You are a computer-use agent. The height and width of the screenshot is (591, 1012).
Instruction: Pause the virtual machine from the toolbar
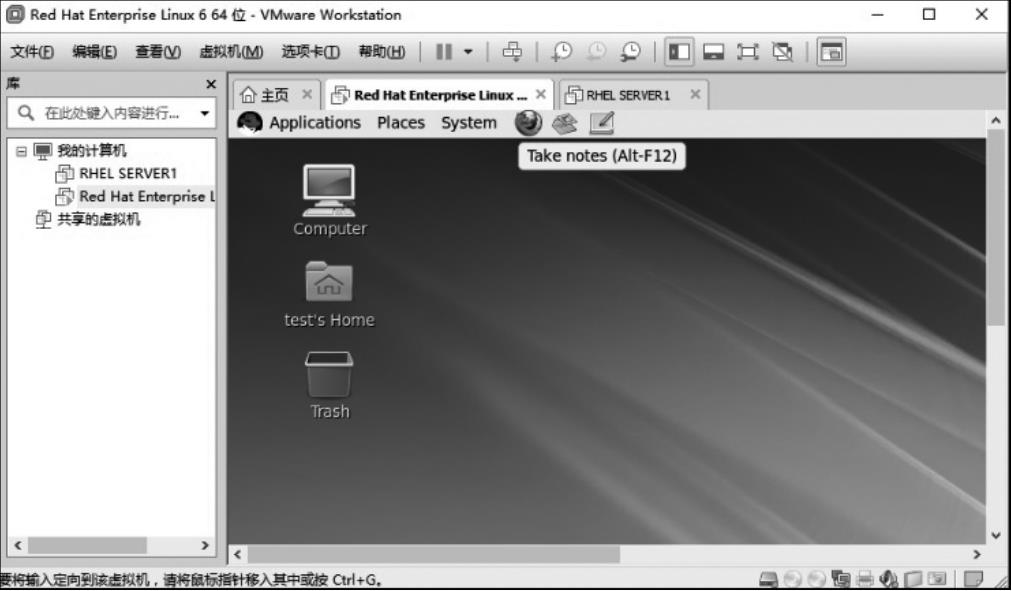[x=444, y=52]
